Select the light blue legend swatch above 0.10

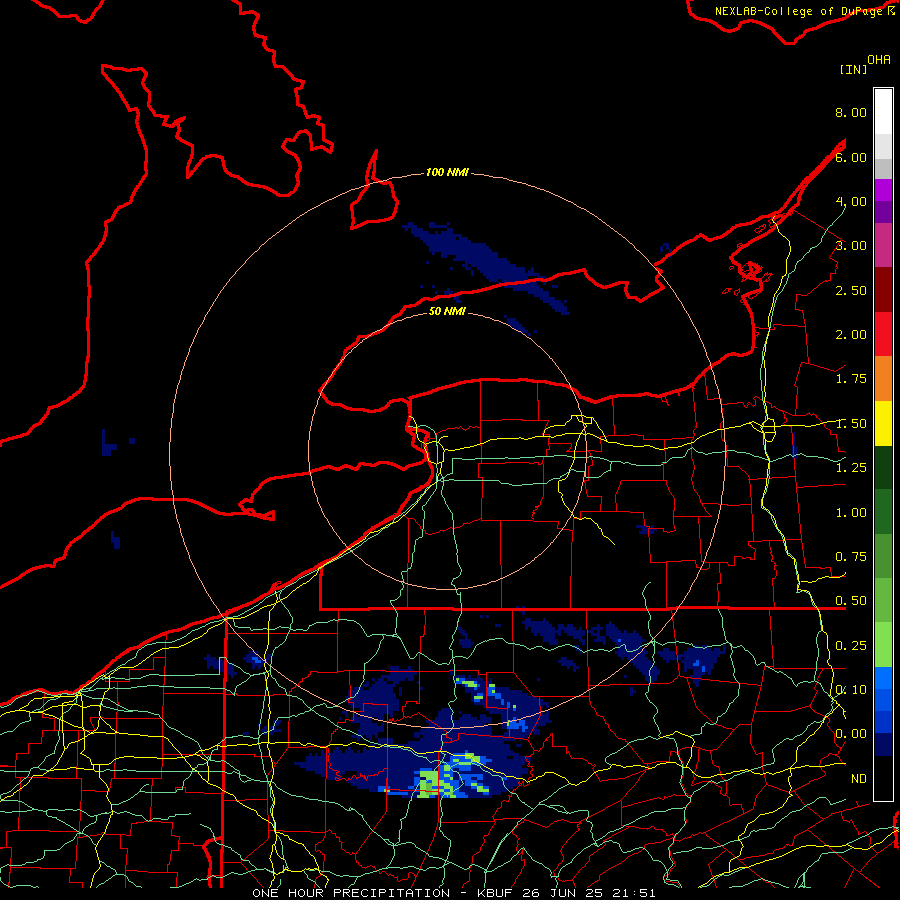click(x=883, y=678)
